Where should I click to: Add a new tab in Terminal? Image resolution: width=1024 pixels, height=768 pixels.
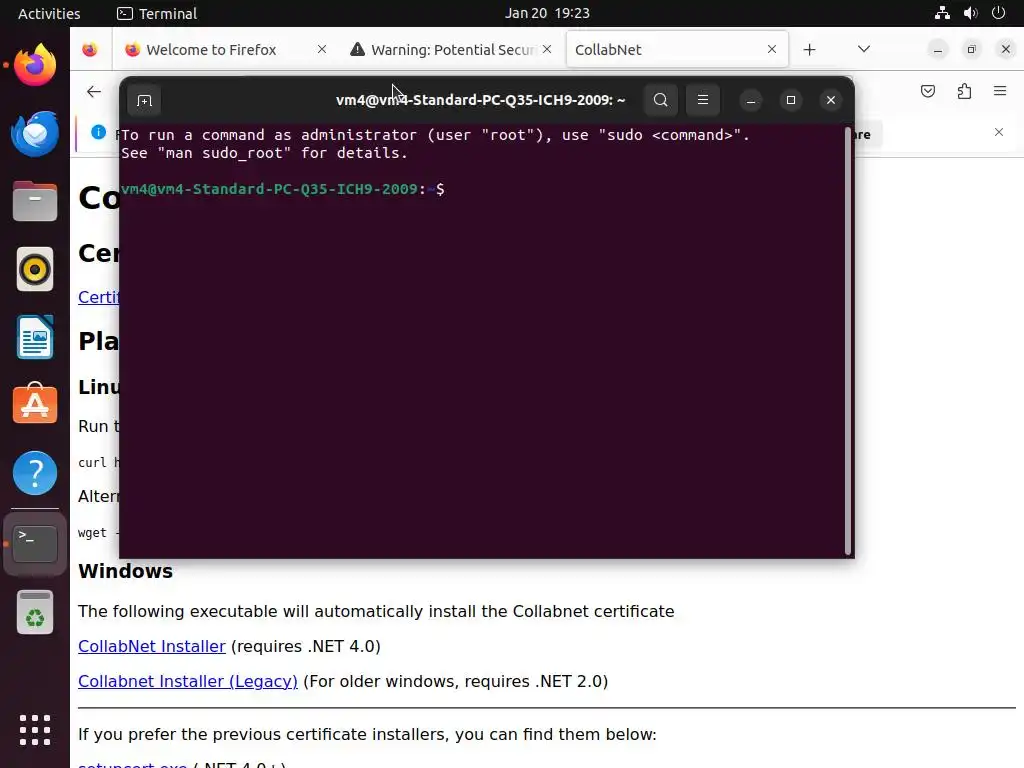(x=144, y=101)
